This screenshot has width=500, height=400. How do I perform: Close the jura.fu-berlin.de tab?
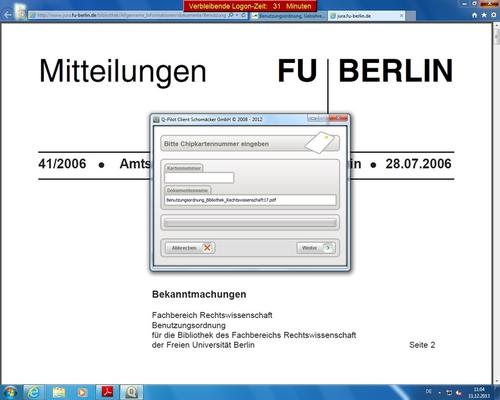click(401, 16)
